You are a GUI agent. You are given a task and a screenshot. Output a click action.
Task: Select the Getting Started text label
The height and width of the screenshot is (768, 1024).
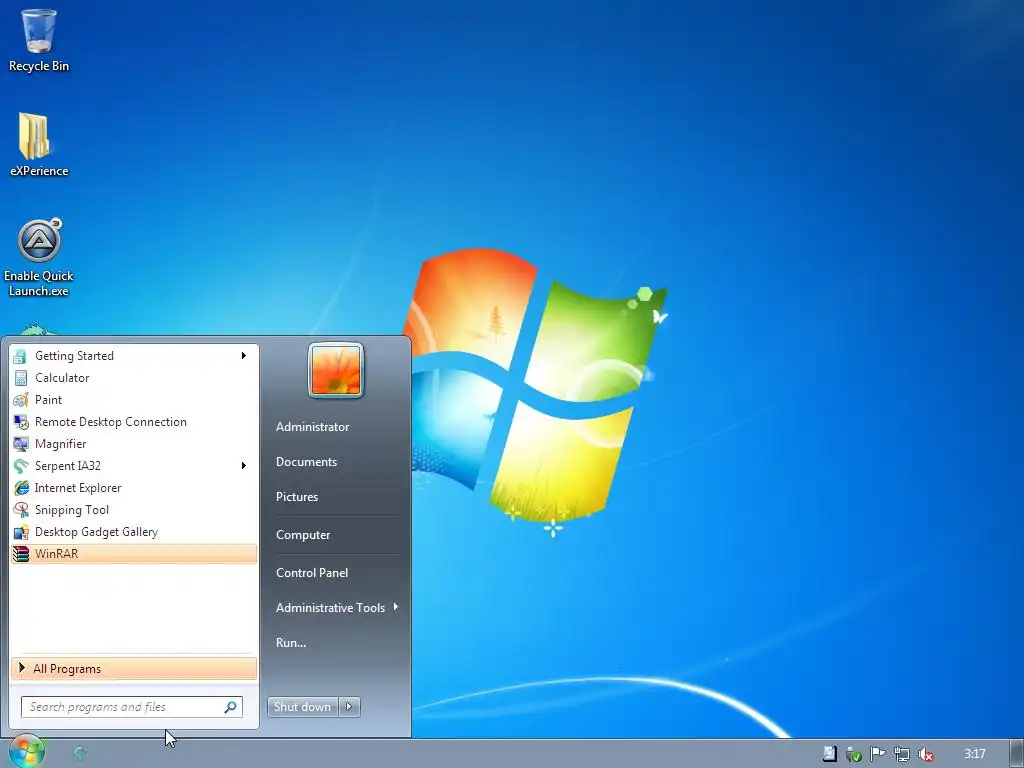[x=74, y=356]
